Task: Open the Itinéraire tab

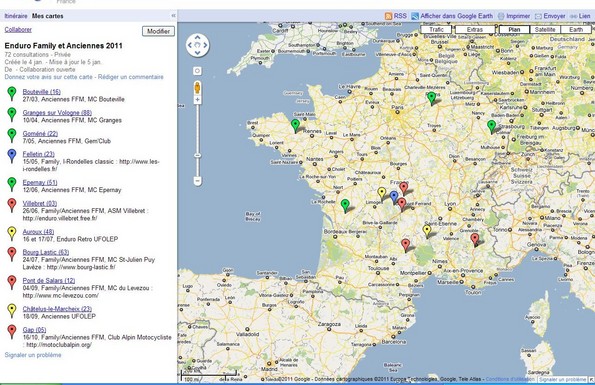Action: 16,16
